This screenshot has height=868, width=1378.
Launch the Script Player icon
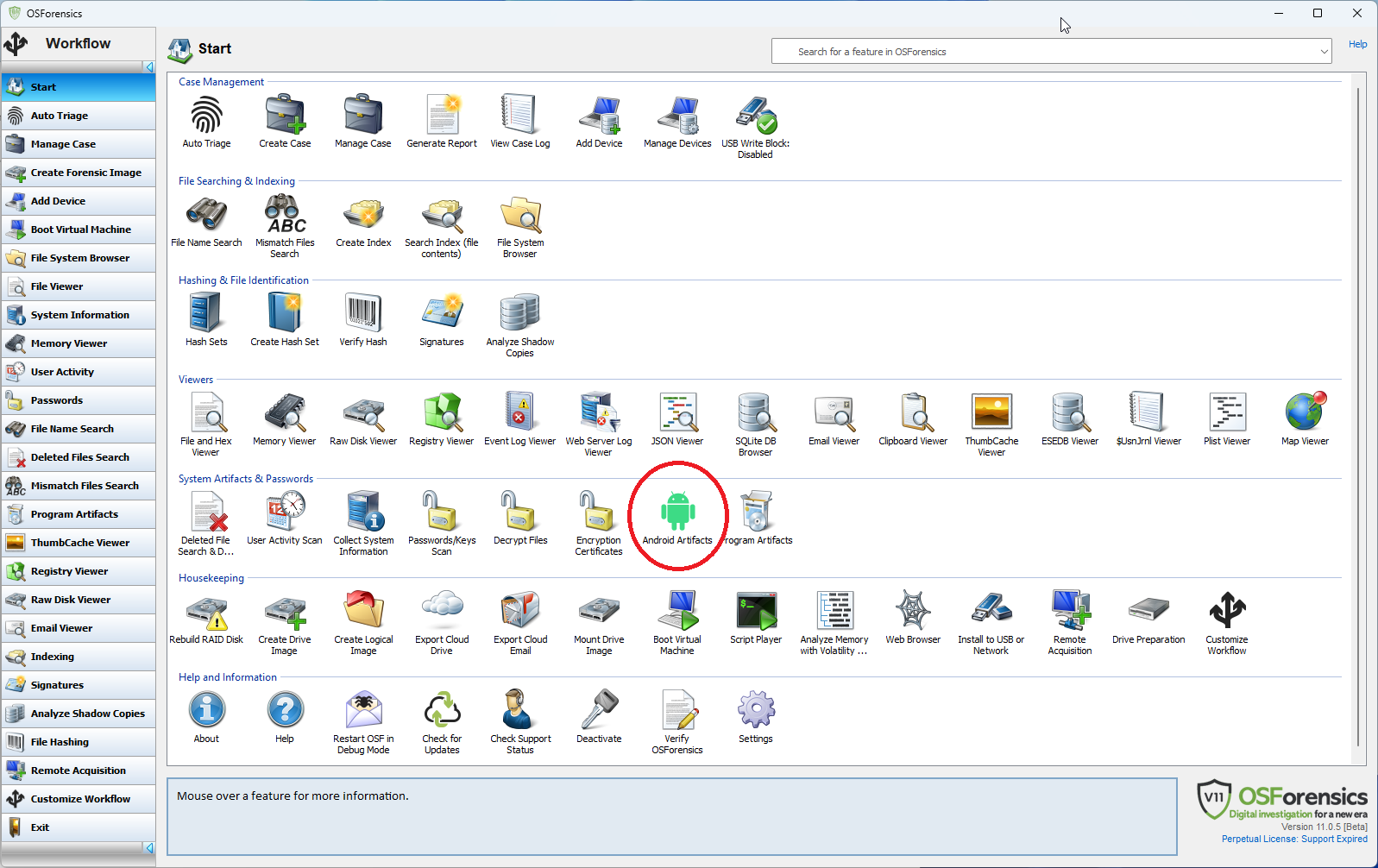pos(755,612)
